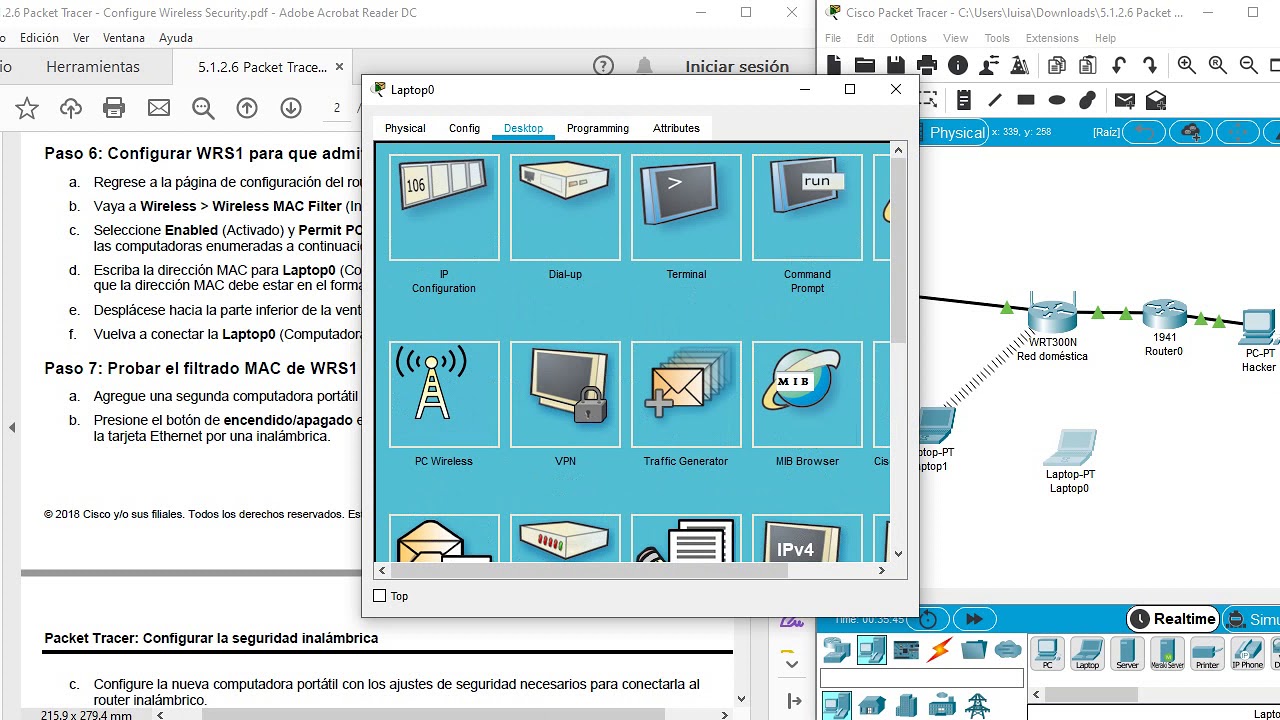Open the File menu in Packet Tracer

point(833,38)
